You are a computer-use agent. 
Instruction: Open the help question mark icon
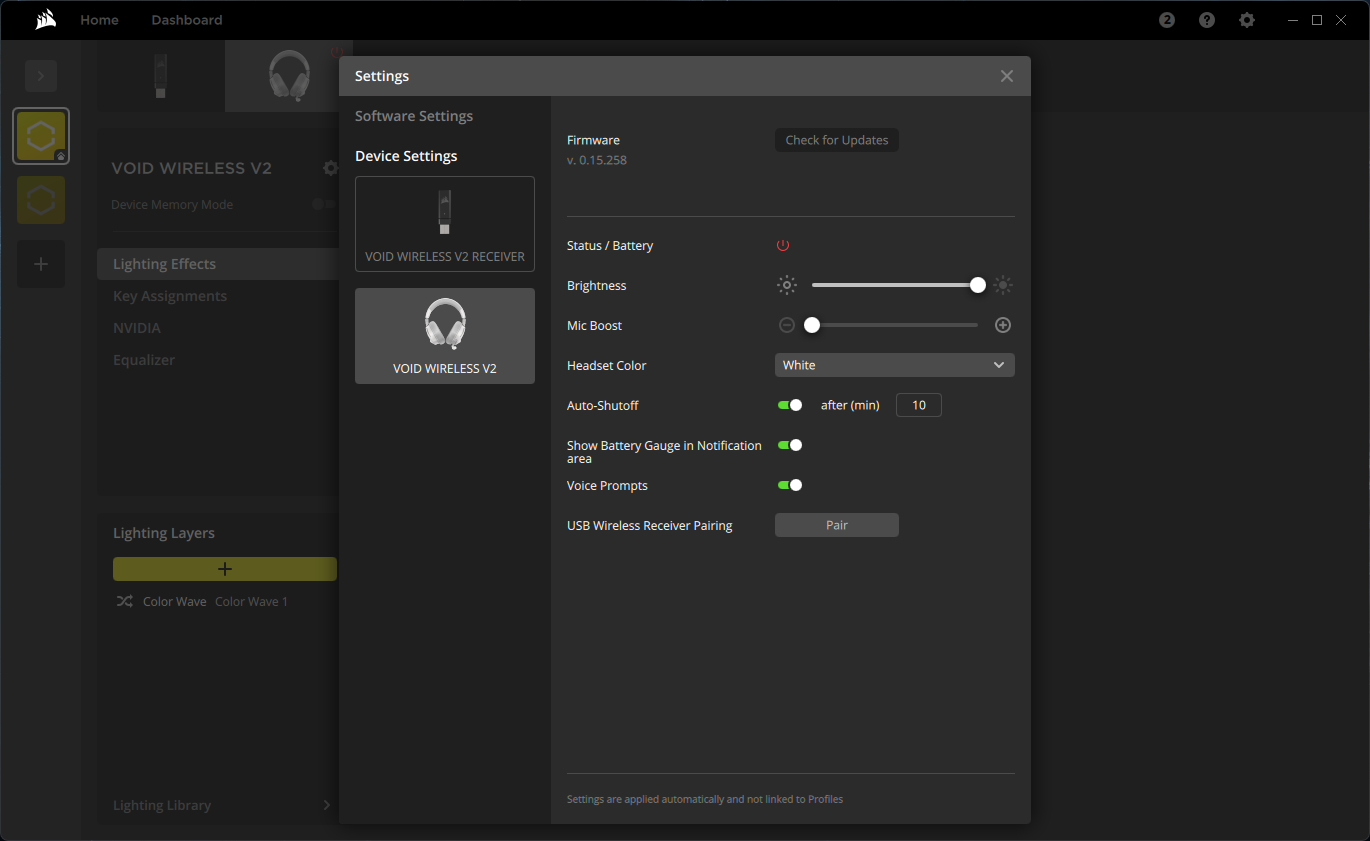click(x=1207, y=20)
